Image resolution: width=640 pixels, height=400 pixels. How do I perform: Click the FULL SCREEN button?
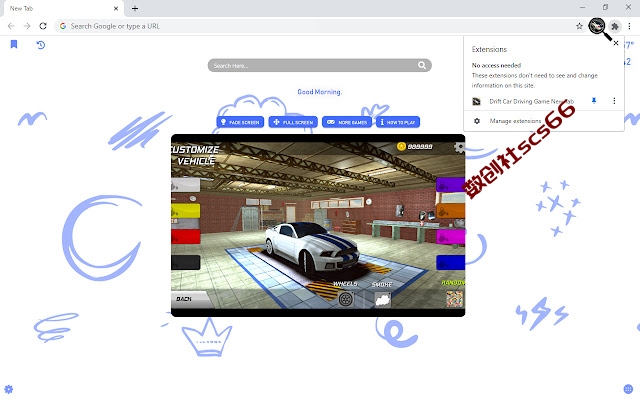(x=293, y=122)
